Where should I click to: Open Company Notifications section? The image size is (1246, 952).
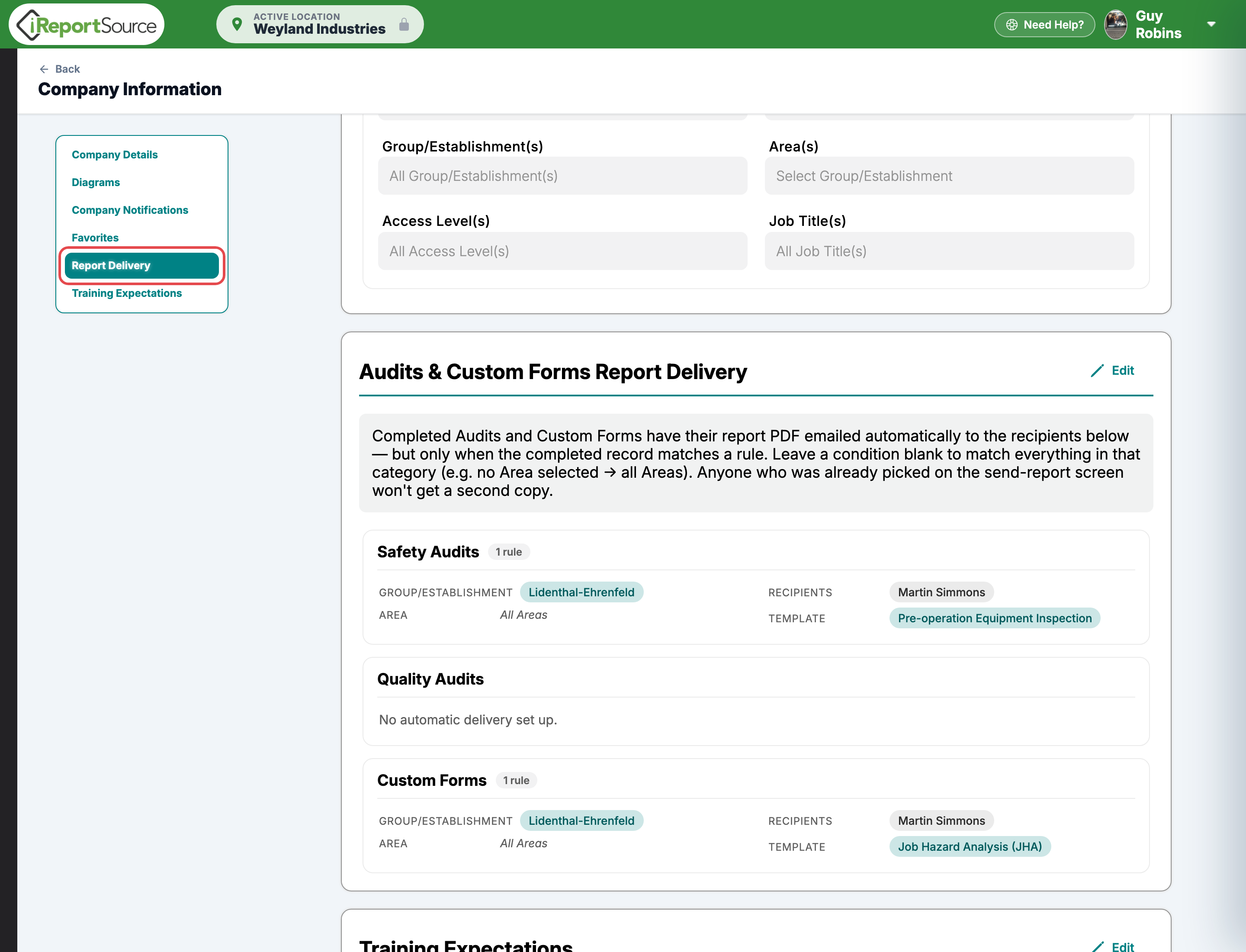click(130, 210)
